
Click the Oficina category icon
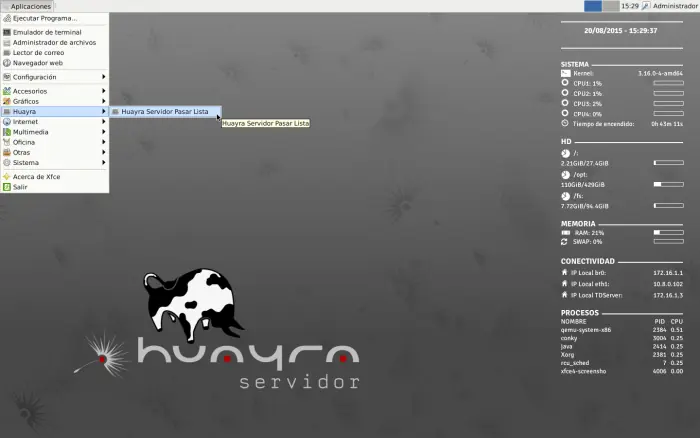point(7,142)
